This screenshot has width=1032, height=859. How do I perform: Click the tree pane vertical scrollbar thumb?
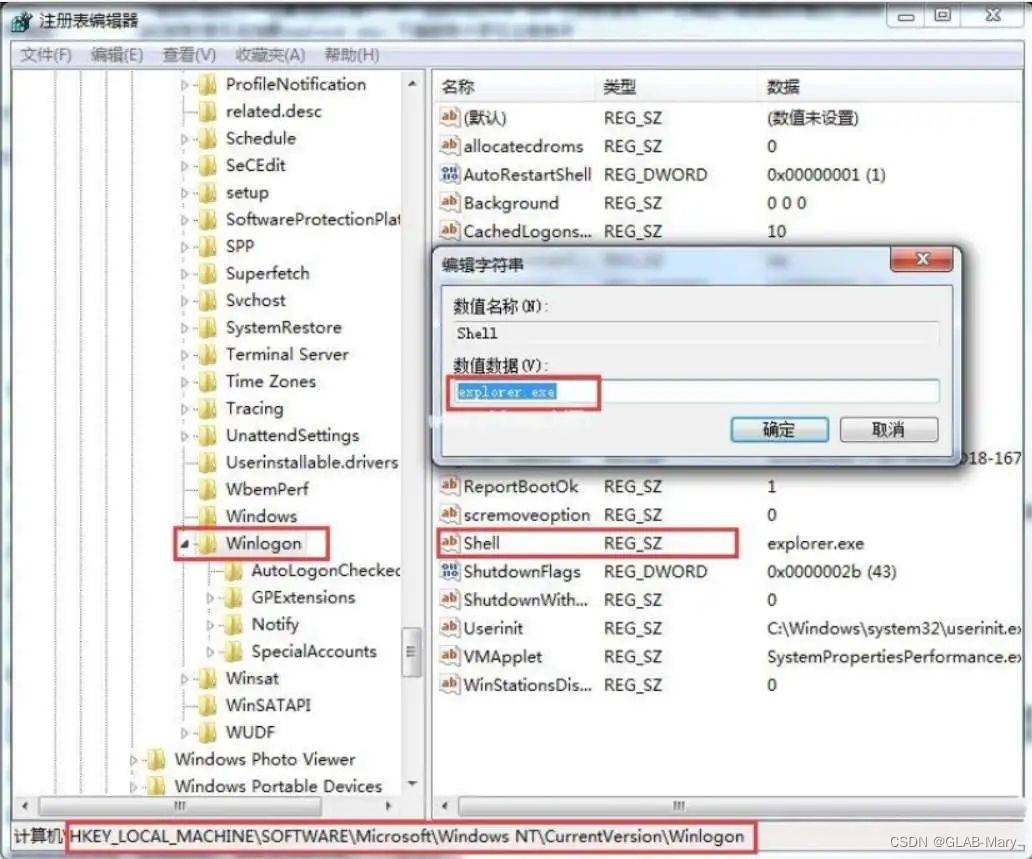click(411, 651)
